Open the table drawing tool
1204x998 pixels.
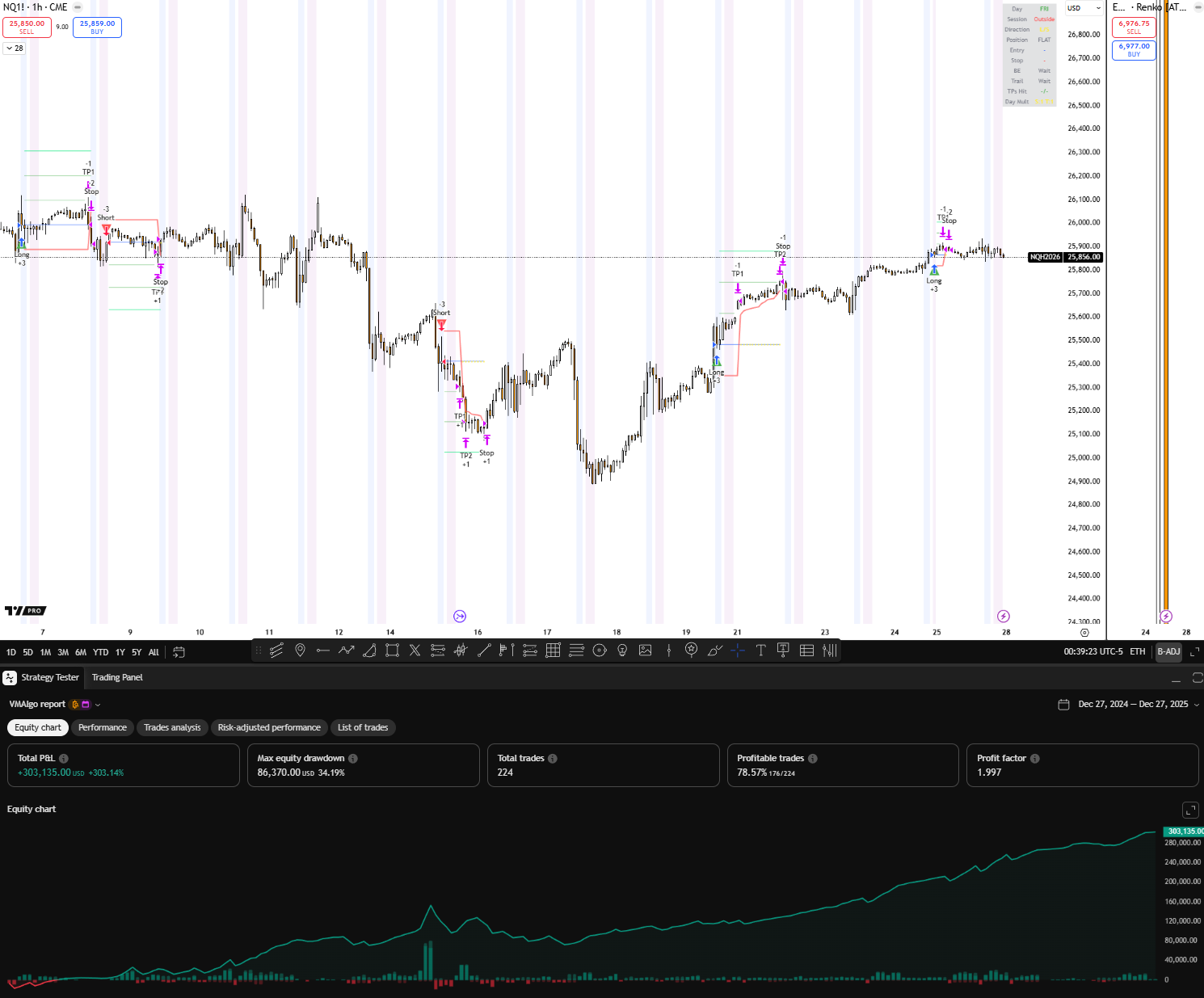pyautogui.click(x=806, y=651)
